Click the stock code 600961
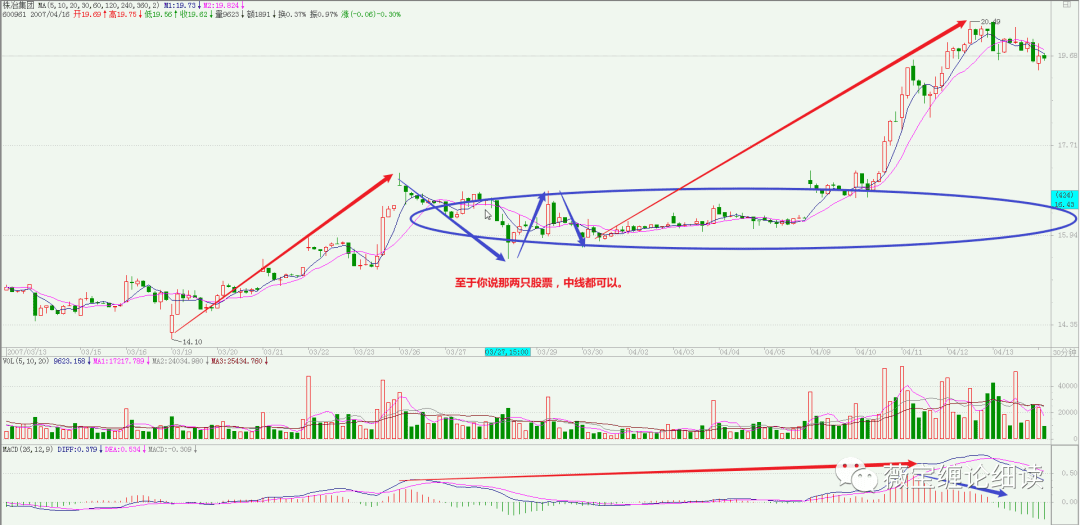 click(14, 14)
